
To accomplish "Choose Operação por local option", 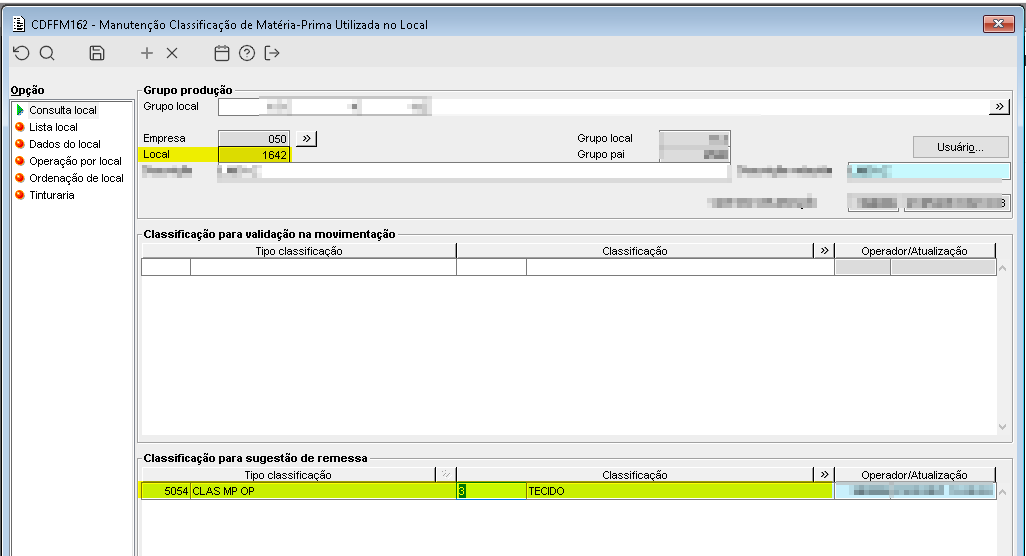I will (x=75, y=161).
